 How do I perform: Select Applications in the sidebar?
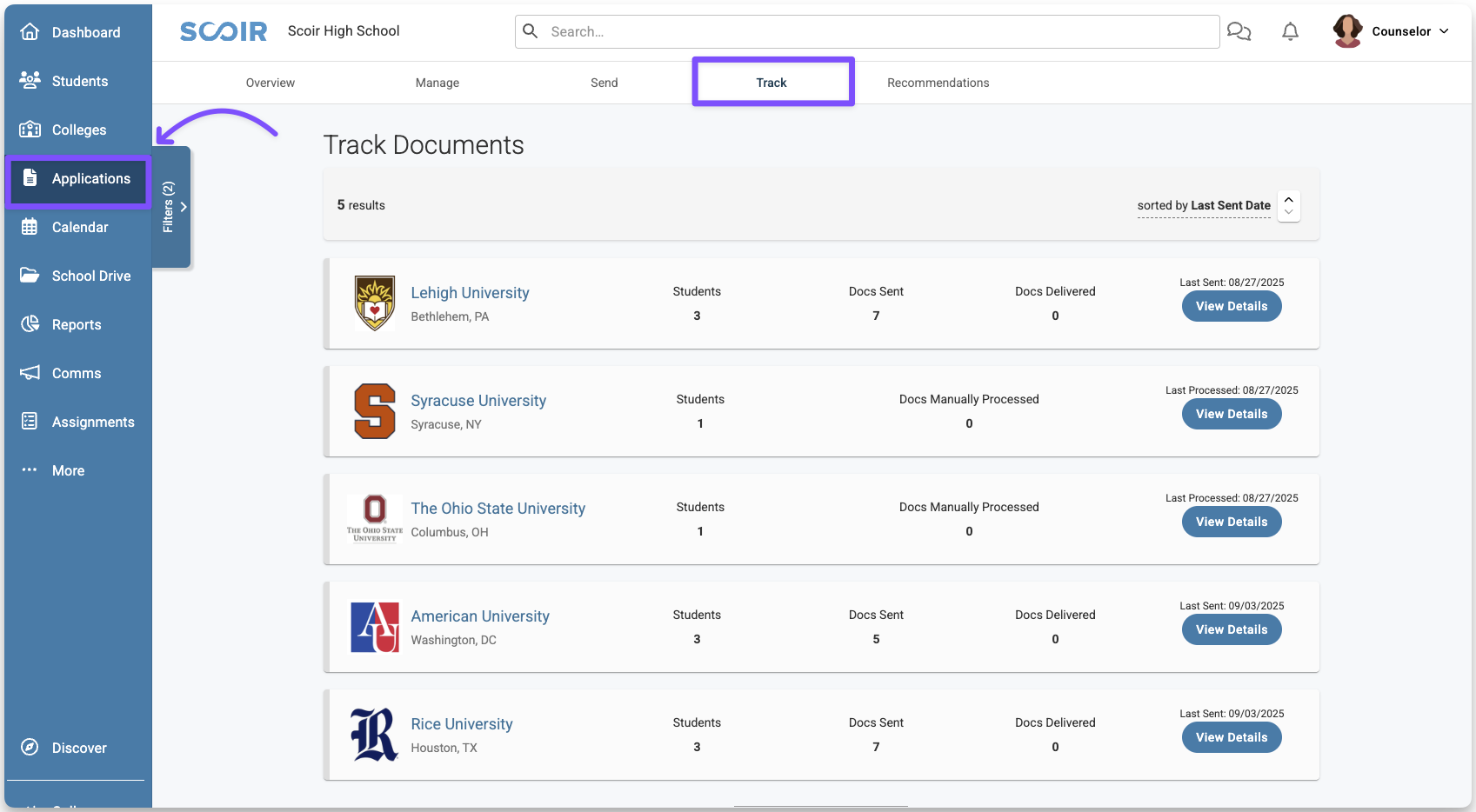click(78, 181)
